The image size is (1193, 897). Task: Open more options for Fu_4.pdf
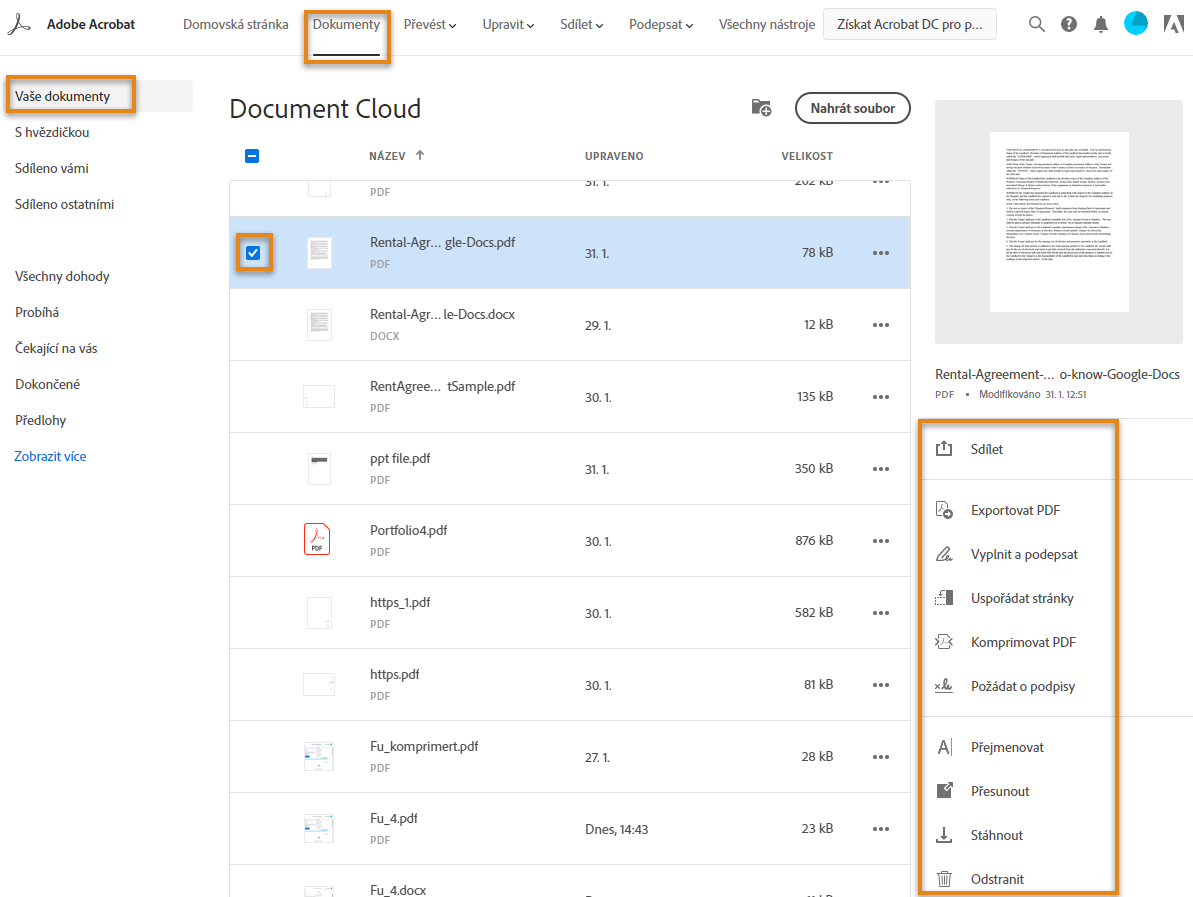click(x=881, y=829)
